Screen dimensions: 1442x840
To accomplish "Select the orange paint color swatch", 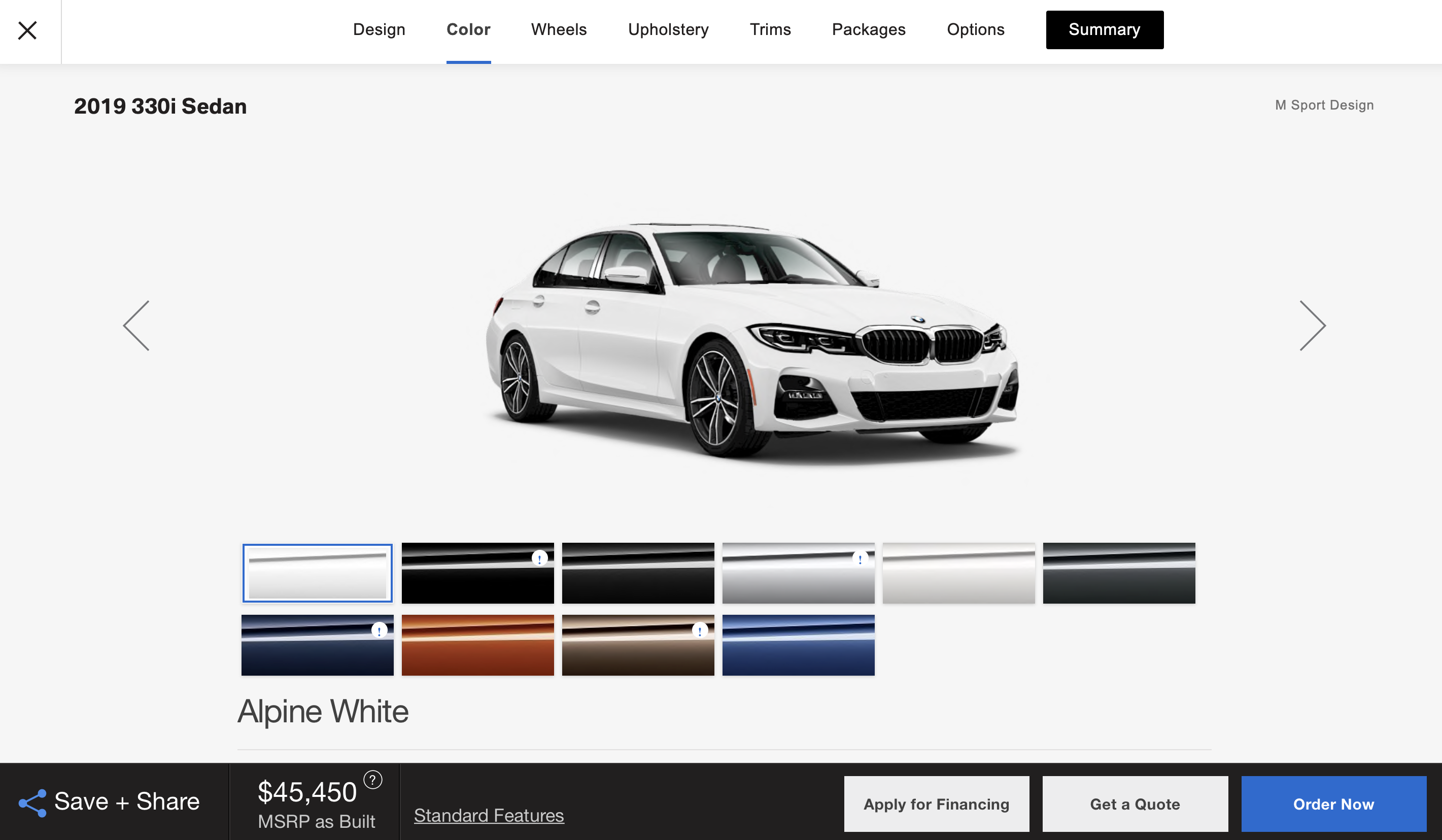I will pyautogui.click(x=477, y=645).
